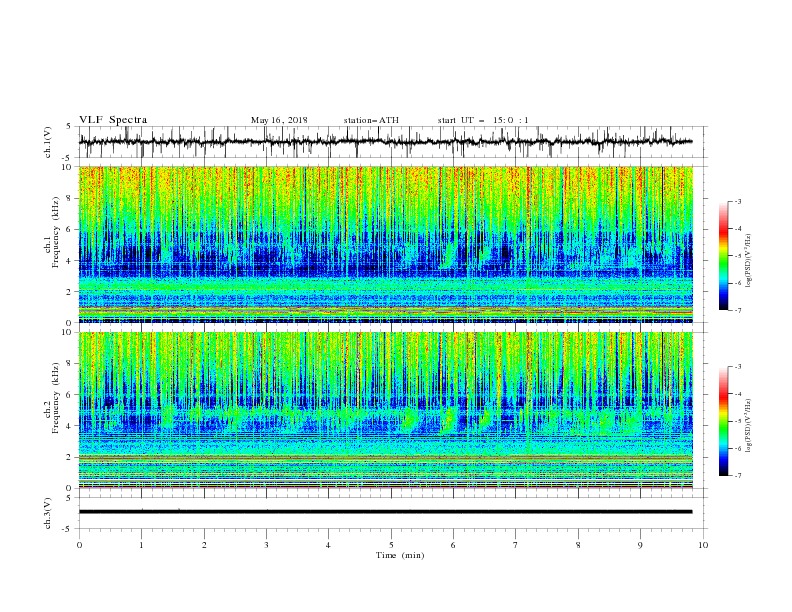Click the "station=ATH" header text

pyautogui.click(x=371, y=120)
